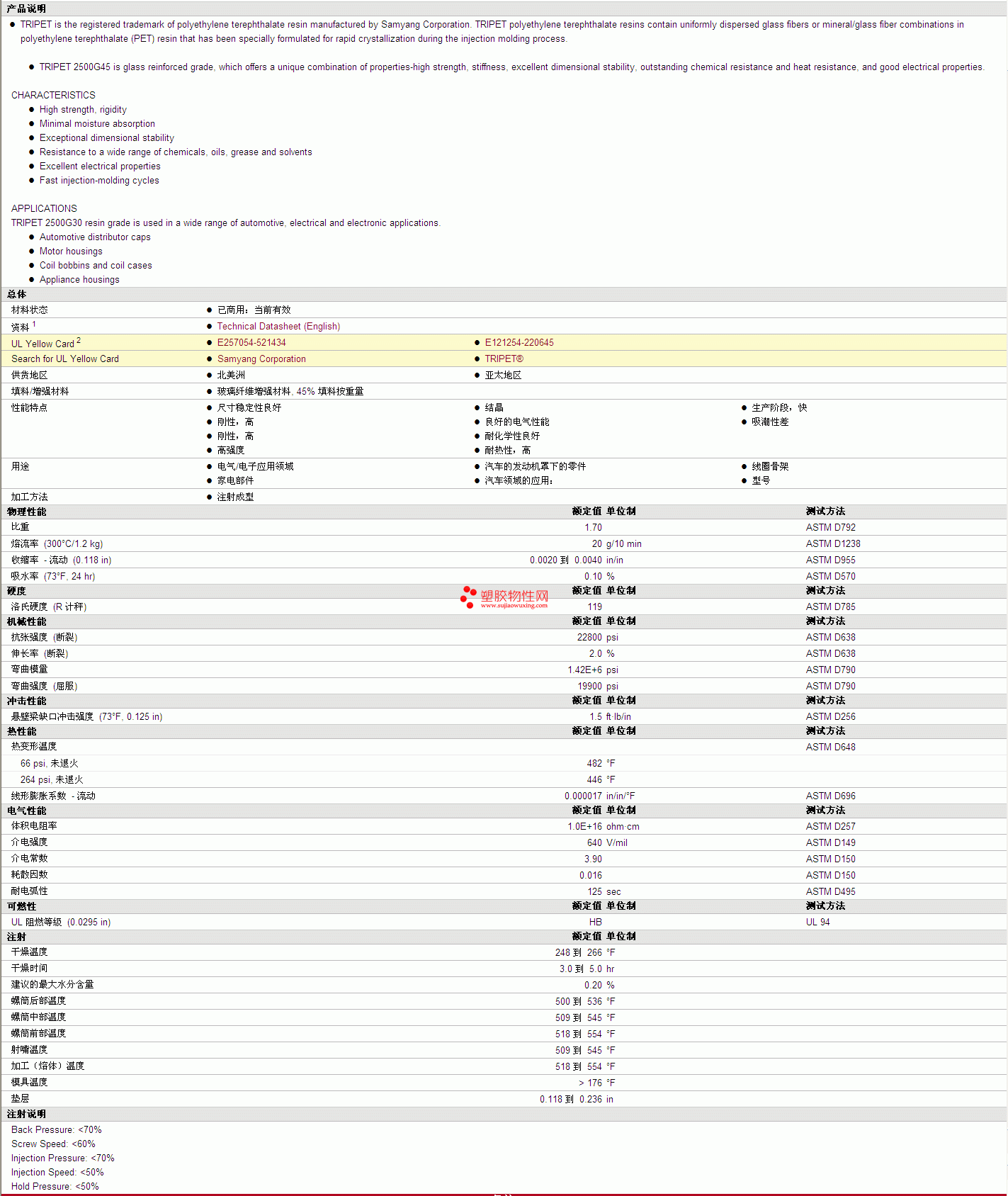Image resolution: width=1008 pixels, height=1196 pixels.
Task: Click footnote 2 beside UL Yellow Card
Action: coord(79,341)
